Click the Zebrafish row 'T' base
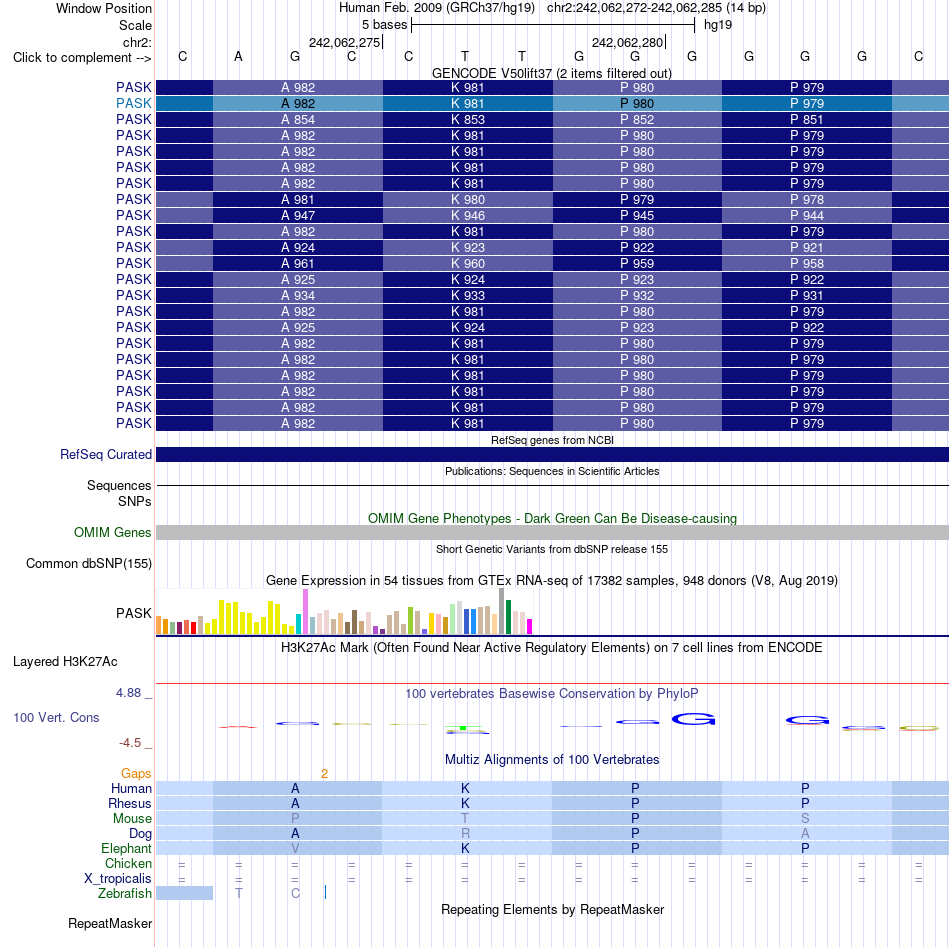950x947 pixels. coord(239,894)
